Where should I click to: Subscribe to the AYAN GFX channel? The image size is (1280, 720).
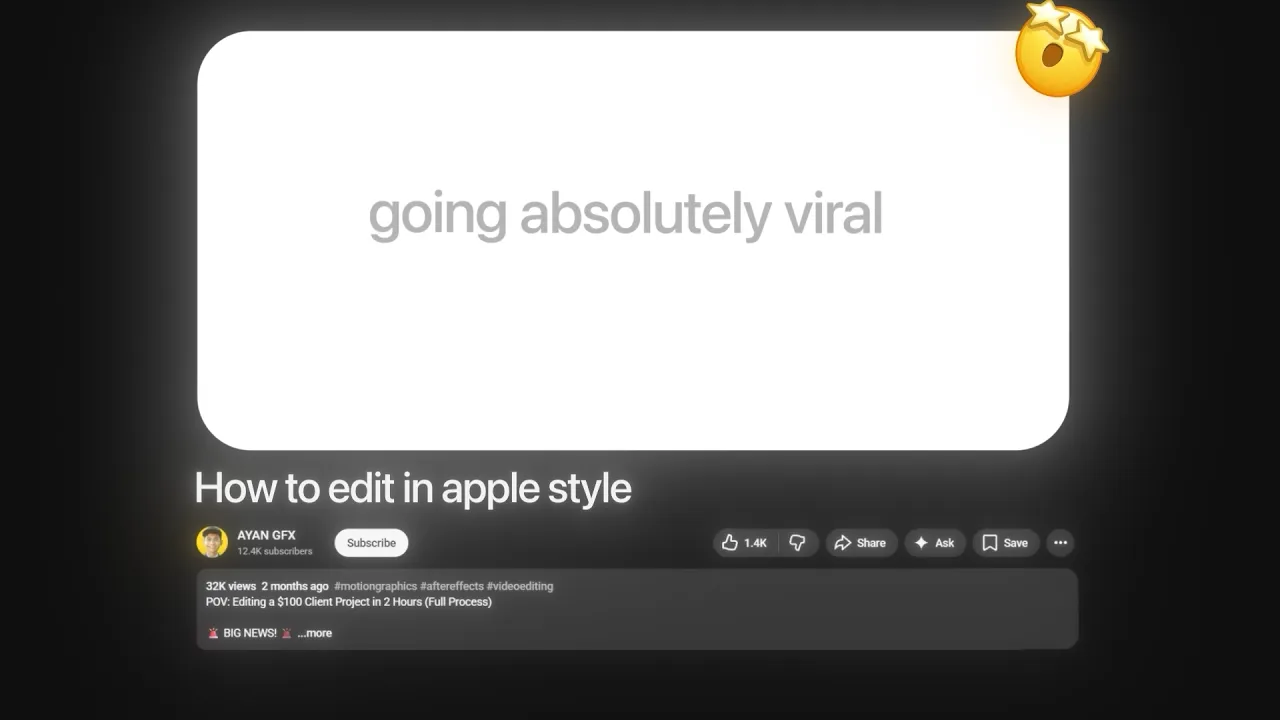[x=371, y=543]
